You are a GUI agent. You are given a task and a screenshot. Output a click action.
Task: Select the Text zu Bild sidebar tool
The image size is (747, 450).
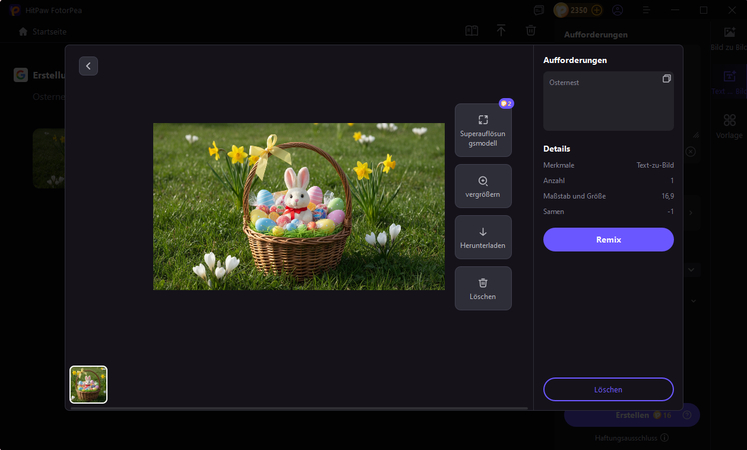pyautogui.click(x=729, y=82)
